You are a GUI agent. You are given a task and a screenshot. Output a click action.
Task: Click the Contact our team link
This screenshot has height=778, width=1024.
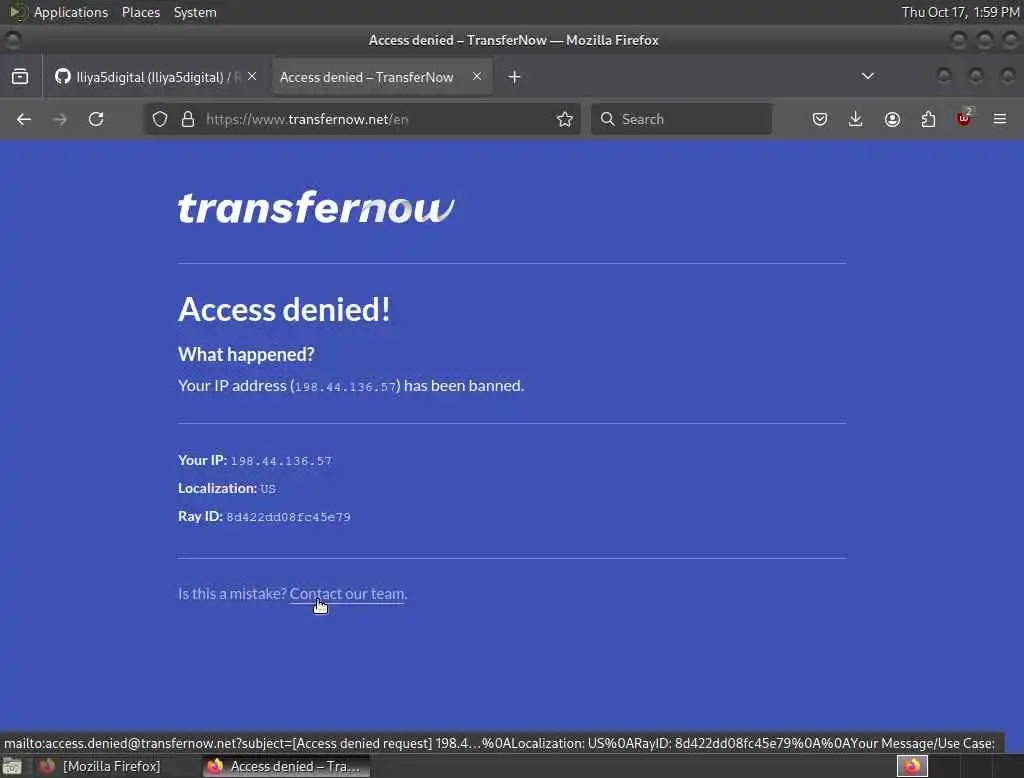(x=348, y=593)
